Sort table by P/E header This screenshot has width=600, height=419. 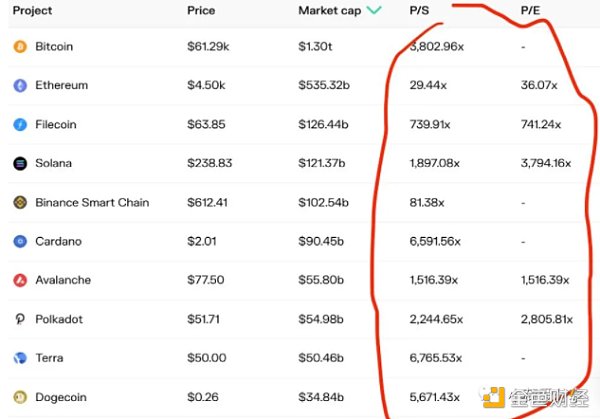click(531, 11)
